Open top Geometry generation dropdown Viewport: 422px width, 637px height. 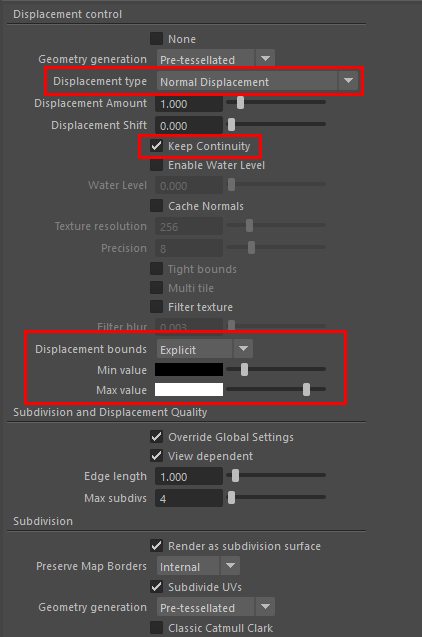pos(216,60)
